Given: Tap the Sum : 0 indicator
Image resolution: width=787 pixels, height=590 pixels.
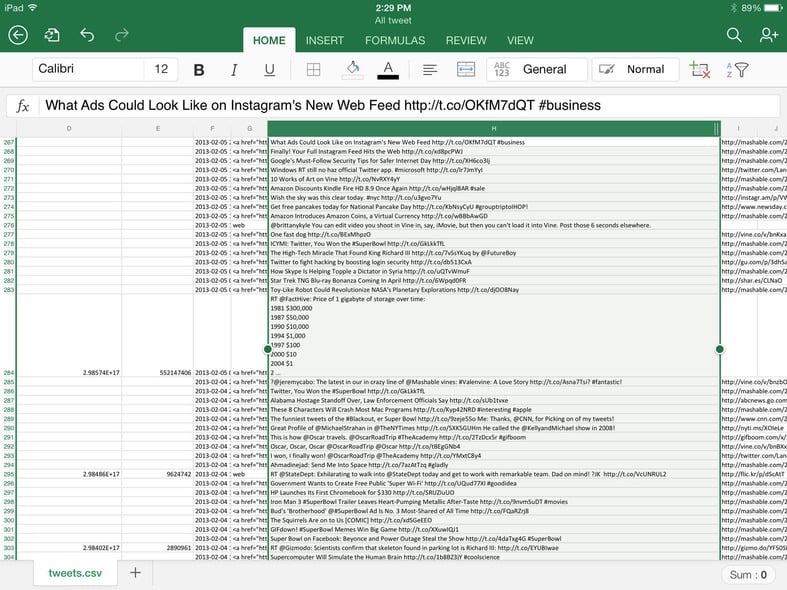Looking at the screenshot, I should [x=748, y=575].
